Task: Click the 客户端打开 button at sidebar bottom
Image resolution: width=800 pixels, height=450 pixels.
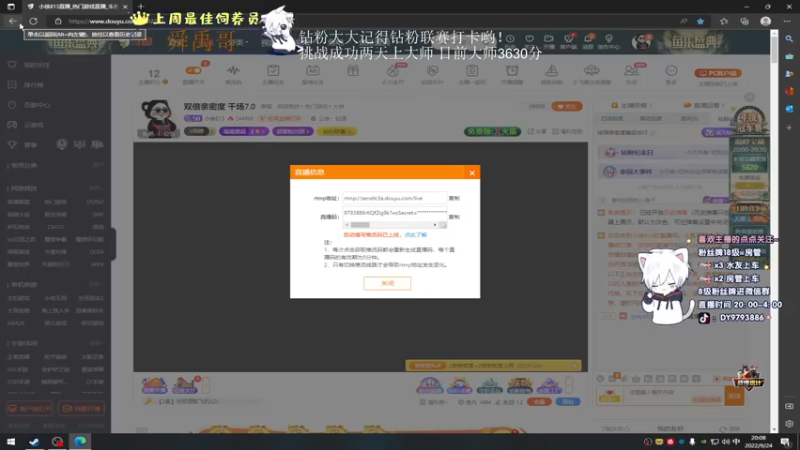Action: [30, 409]
